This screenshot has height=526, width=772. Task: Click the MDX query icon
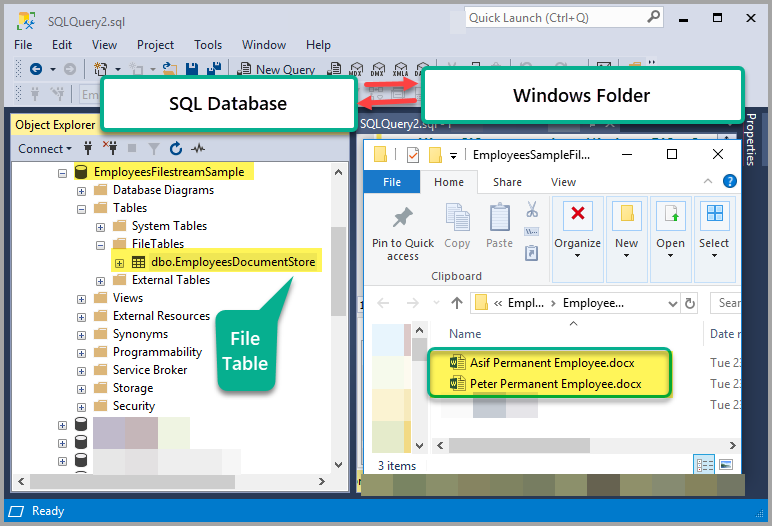356,69
